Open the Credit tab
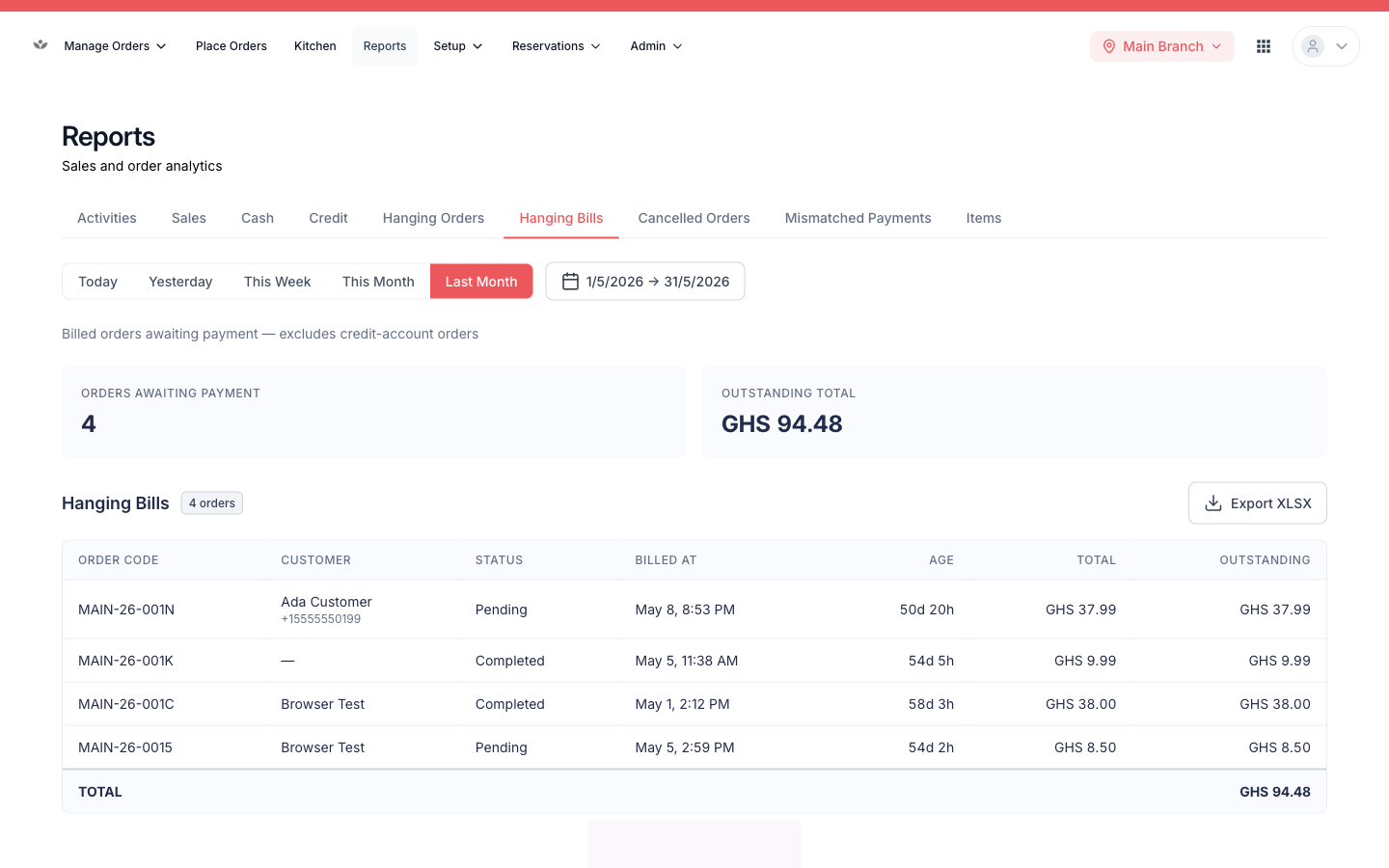 click(328, 218)
